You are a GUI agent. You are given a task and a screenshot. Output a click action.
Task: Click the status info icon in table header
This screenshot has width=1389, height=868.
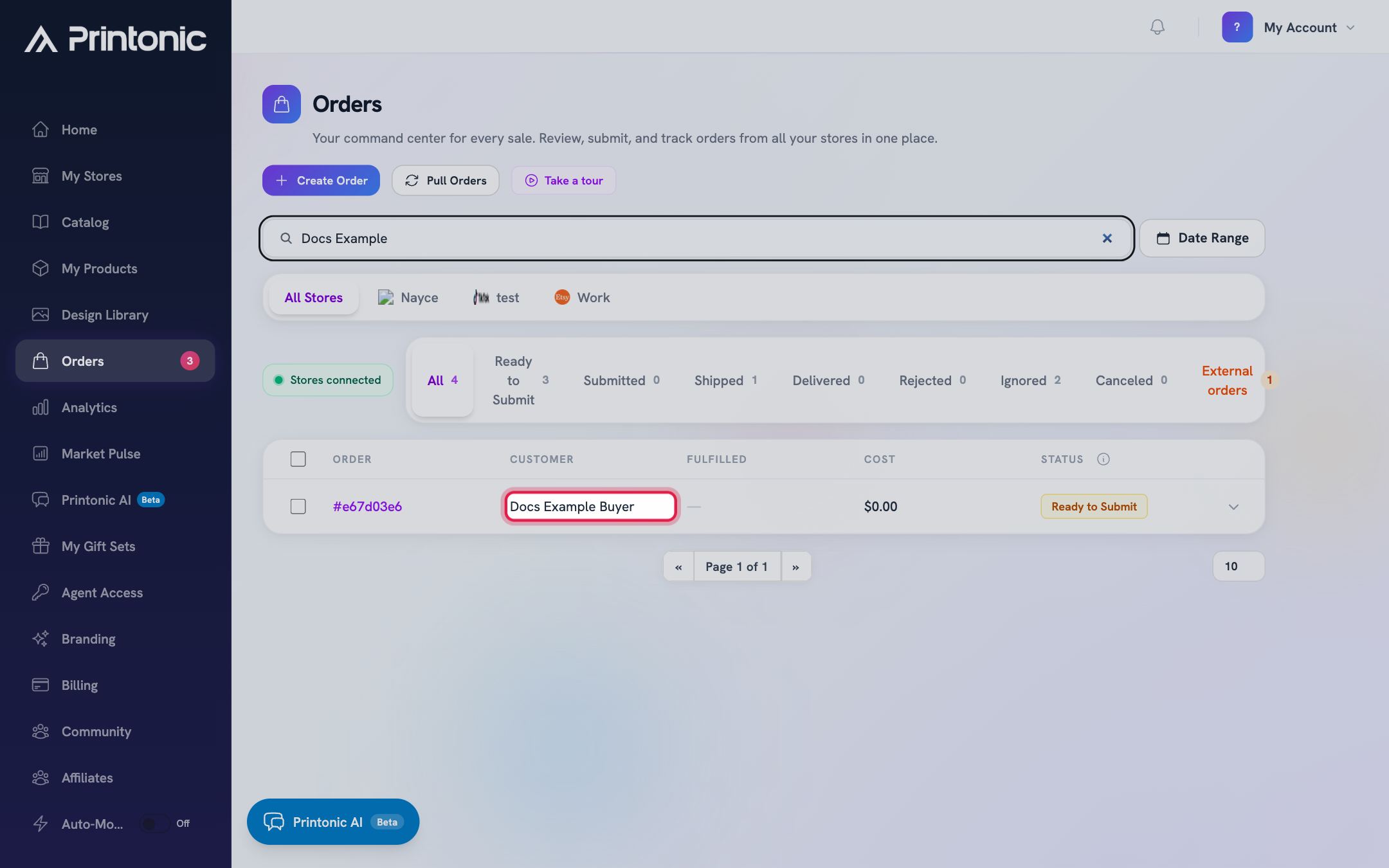(x=1103, y=459)
